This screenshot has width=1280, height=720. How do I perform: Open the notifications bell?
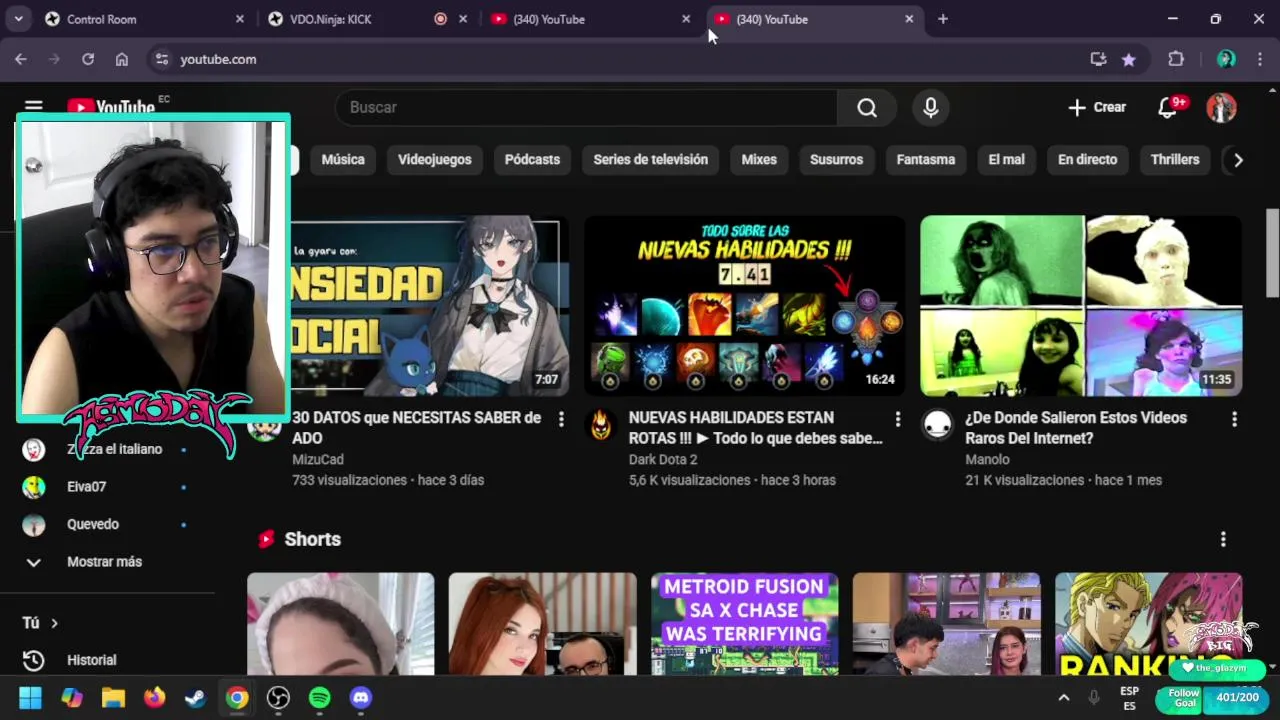coord(1167,107)
